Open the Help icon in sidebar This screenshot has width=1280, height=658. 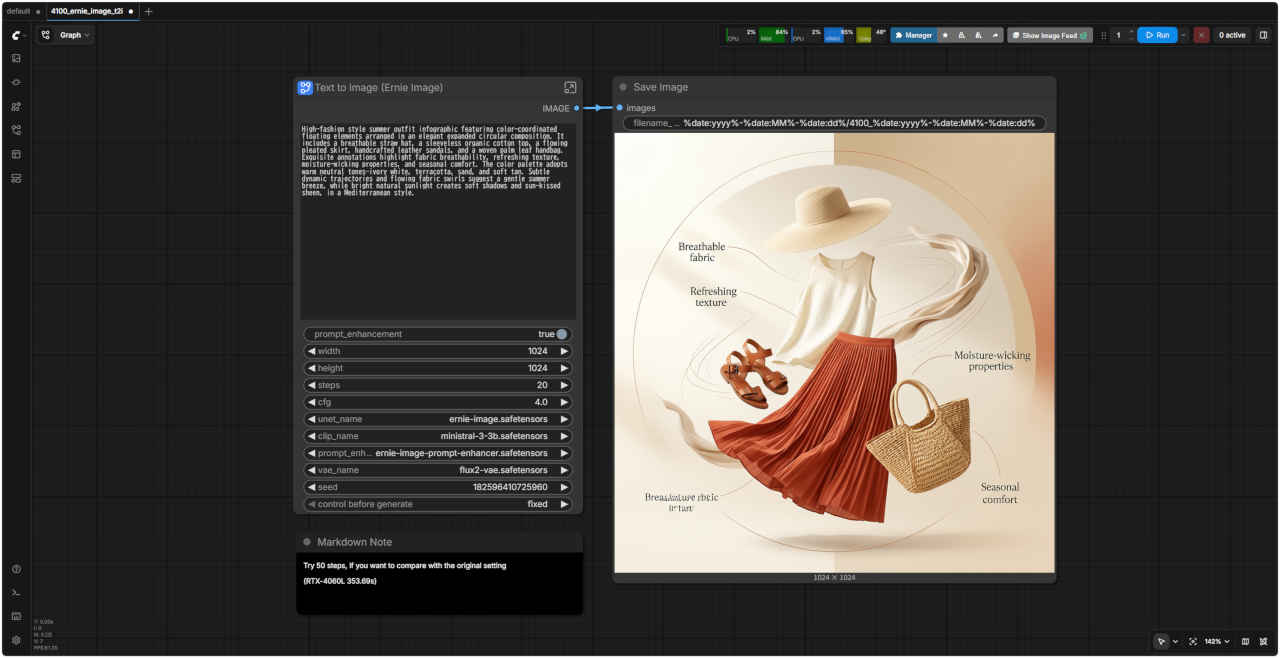[x=16, y=569]
